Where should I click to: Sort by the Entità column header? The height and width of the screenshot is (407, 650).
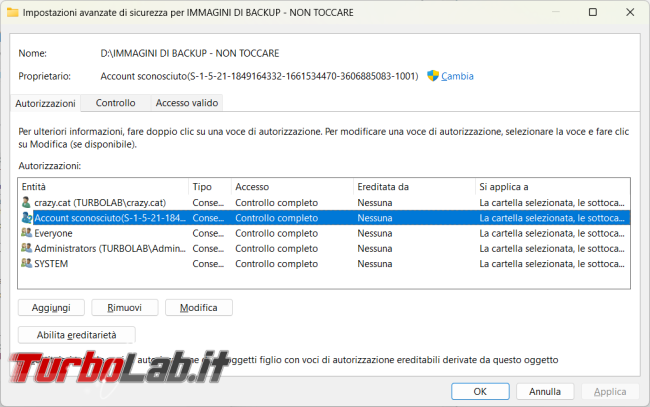pos(103,187)
